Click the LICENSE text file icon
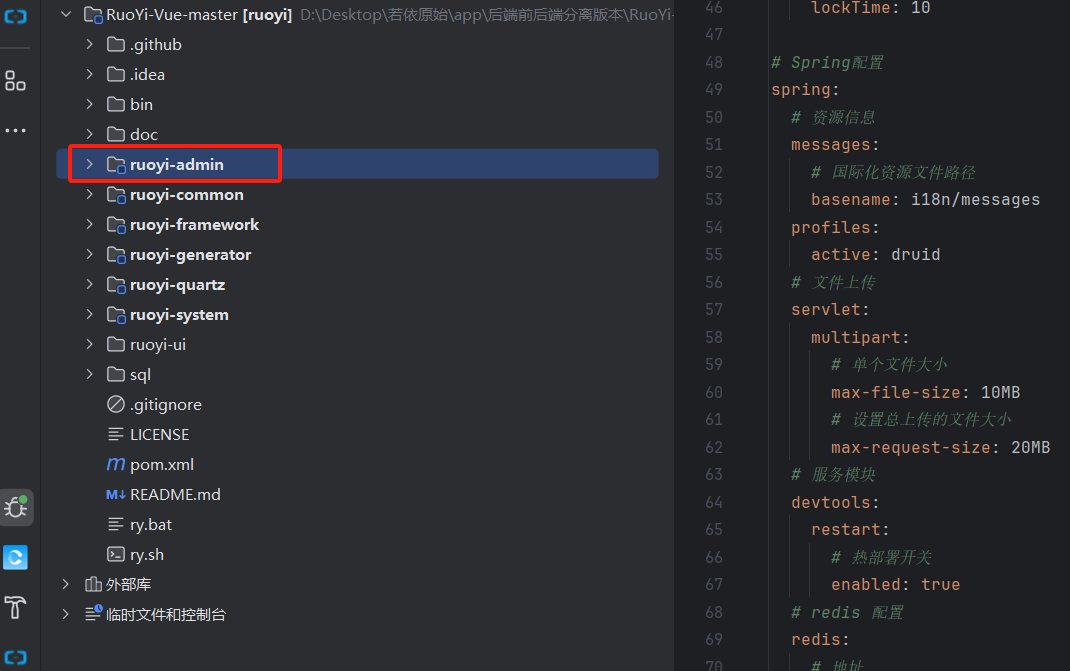 116,434
